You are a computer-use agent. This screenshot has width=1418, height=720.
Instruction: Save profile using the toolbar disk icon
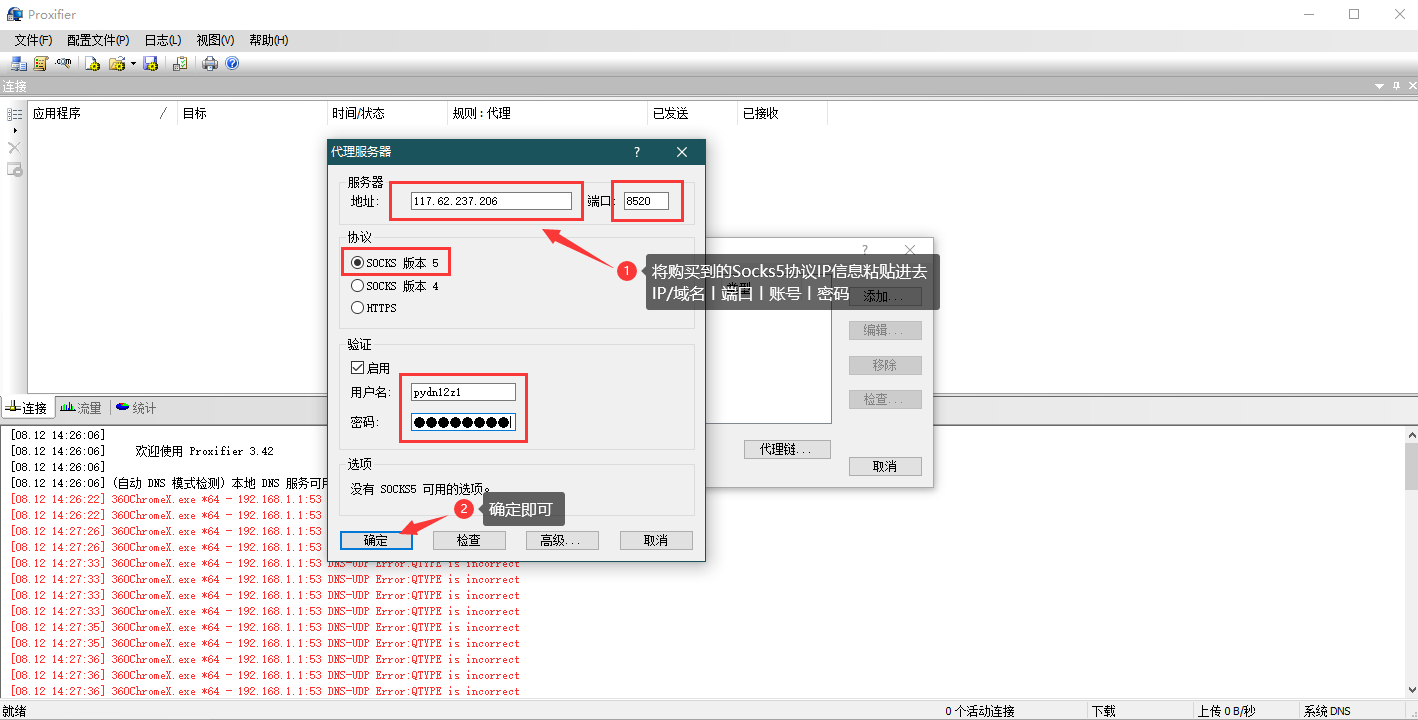151,63
